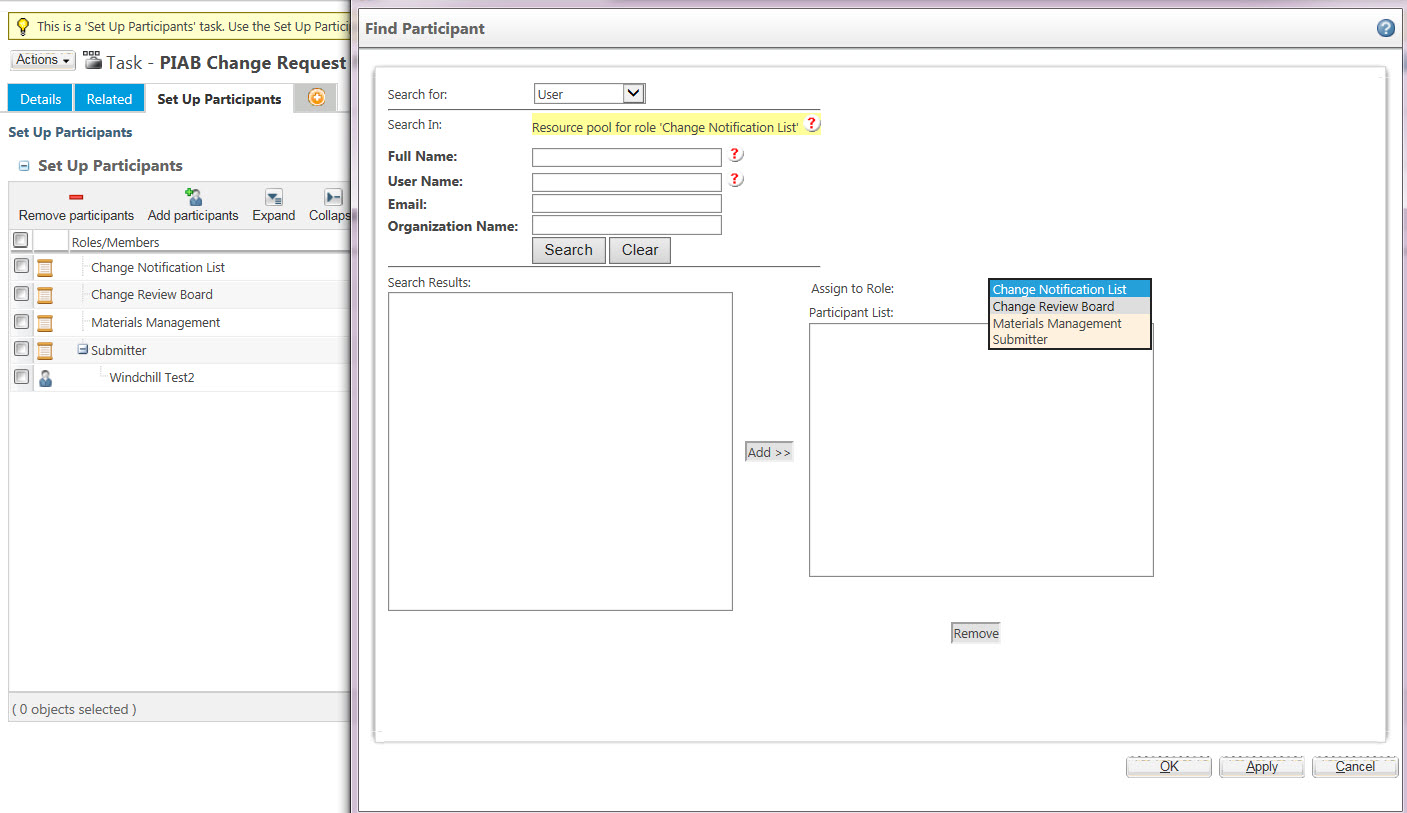Click the Expand toolbar icon
Viewport: 1407px width, 813px height.
click(273, 197)
